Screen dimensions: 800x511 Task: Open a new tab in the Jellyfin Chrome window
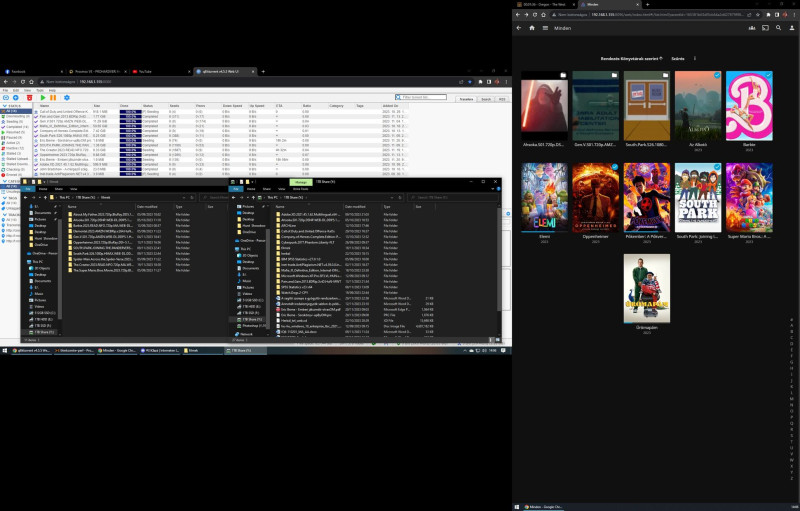pyautogui.click(x=647, y=5)
